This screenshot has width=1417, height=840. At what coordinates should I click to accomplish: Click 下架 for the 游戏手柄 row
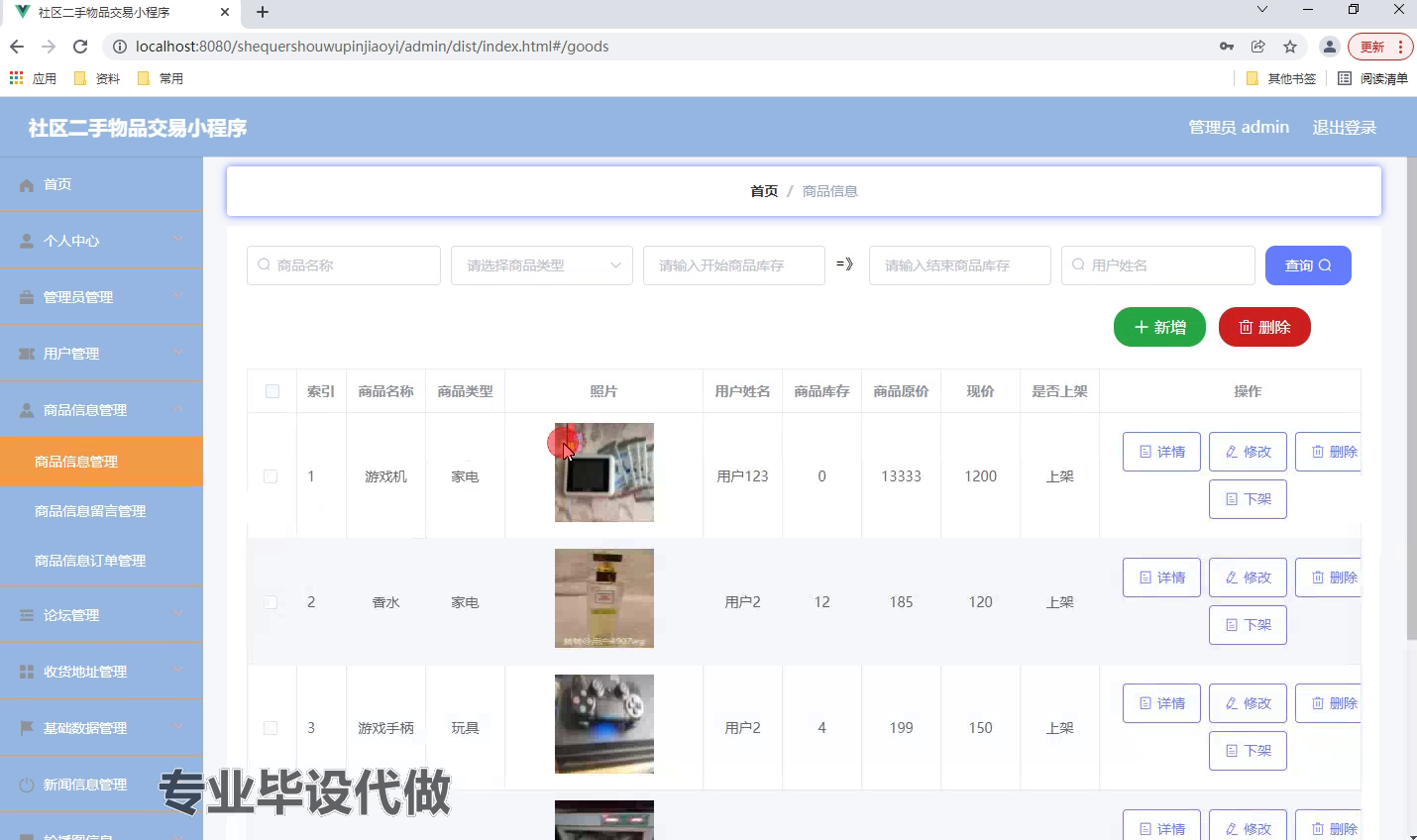(x=1248, y=751)
